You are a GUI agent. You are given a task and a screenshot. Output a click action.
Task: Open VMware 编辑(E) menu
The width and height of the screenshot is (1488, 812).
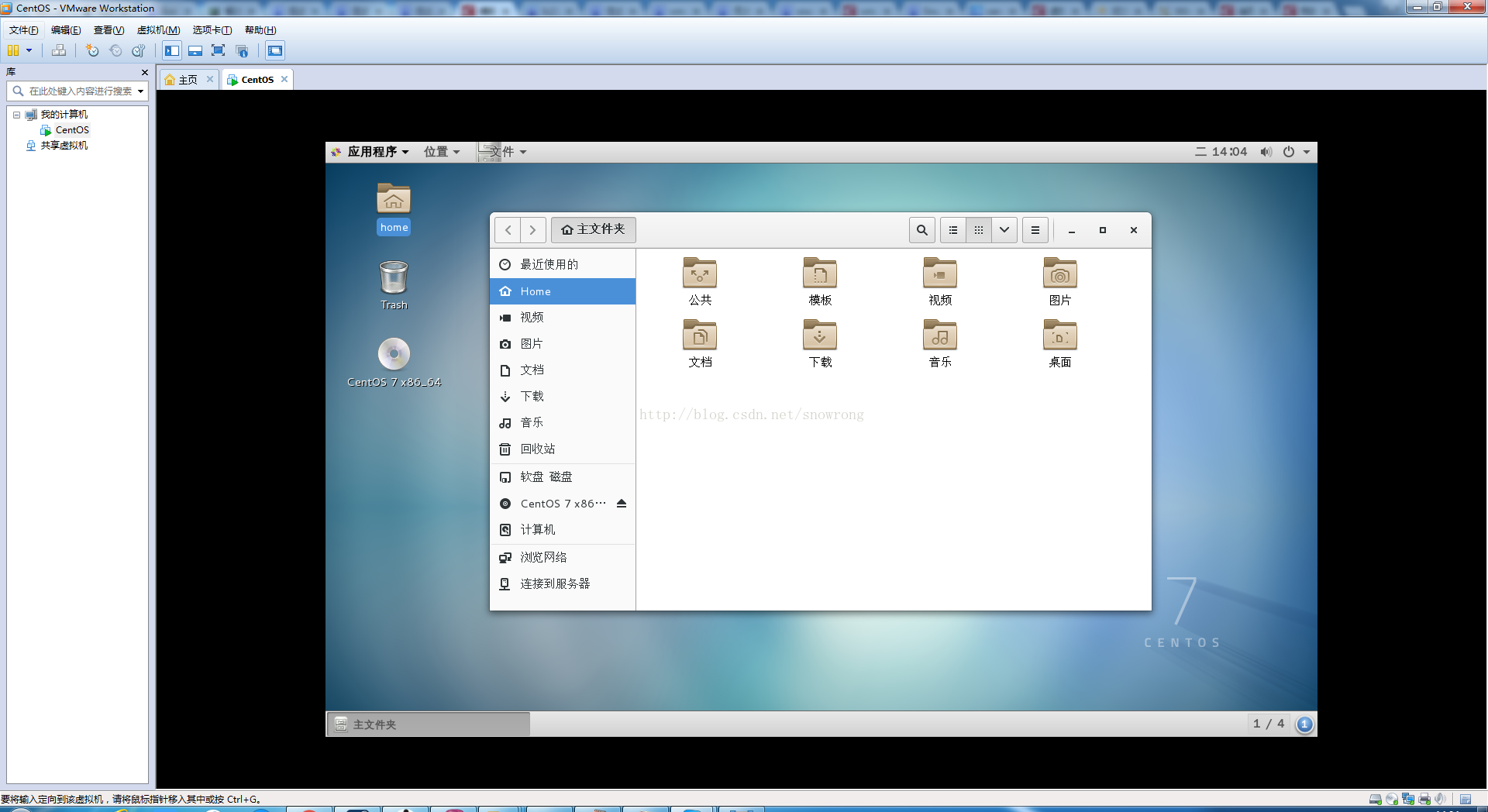point(66,30)
